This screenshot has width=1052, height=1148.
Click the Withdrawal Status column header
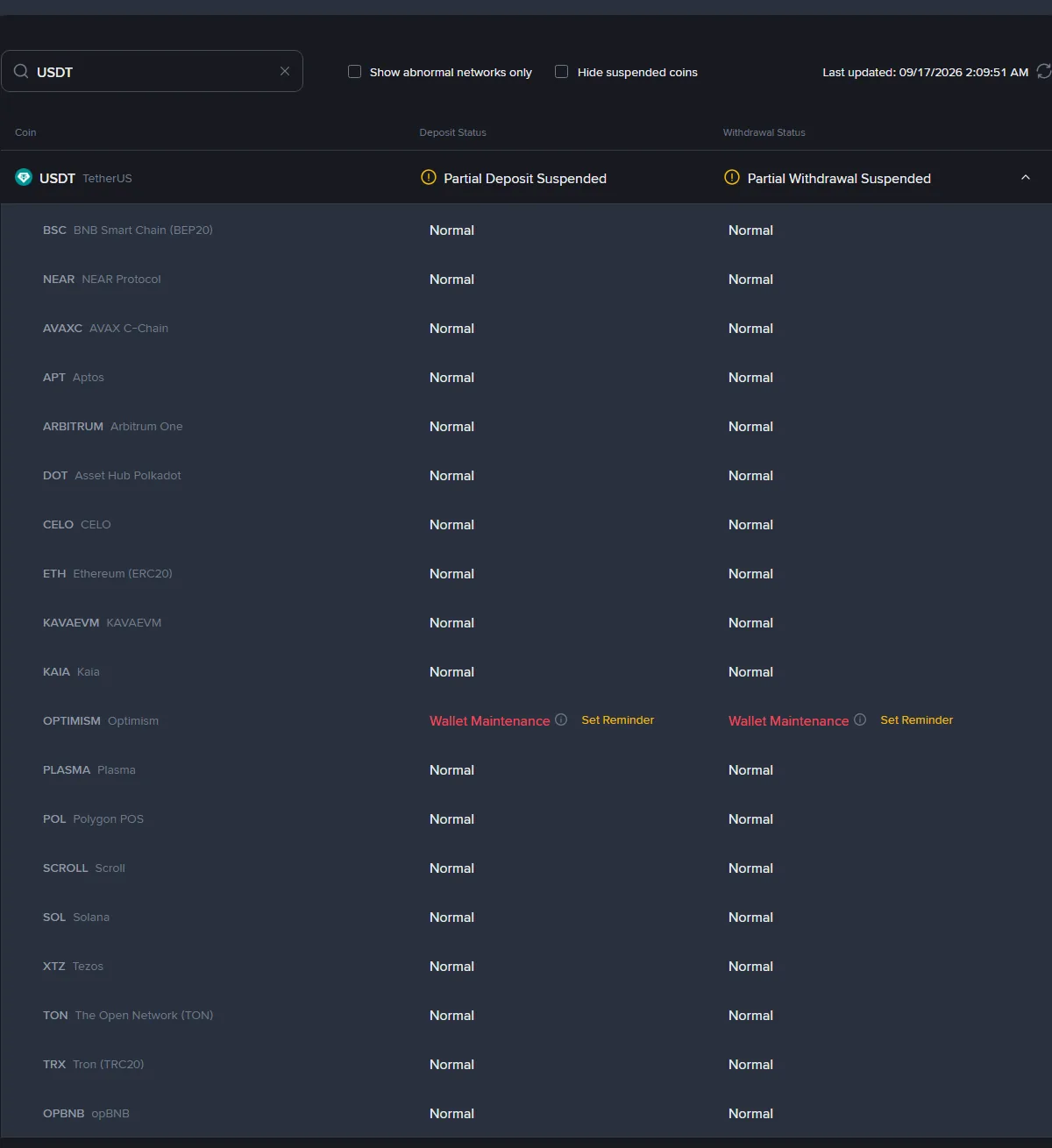[x=764, y=132]
